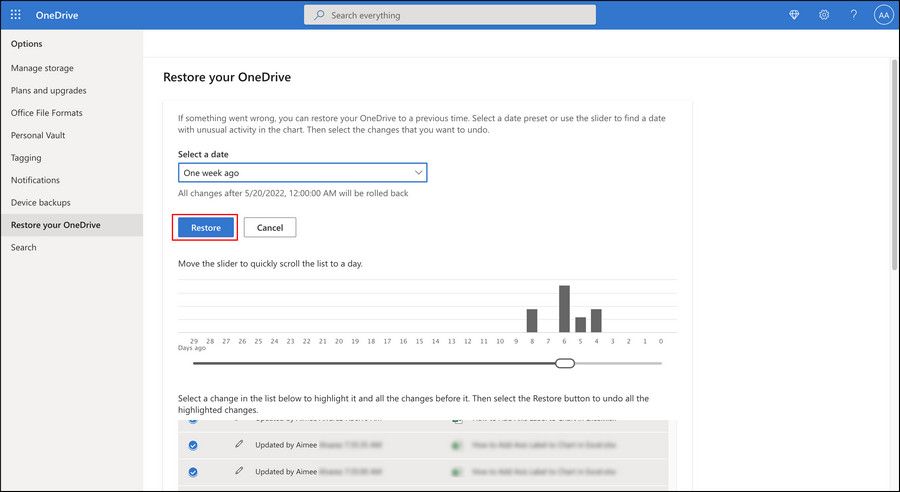Open the Premium diamond icon

[x=794, y=15]
